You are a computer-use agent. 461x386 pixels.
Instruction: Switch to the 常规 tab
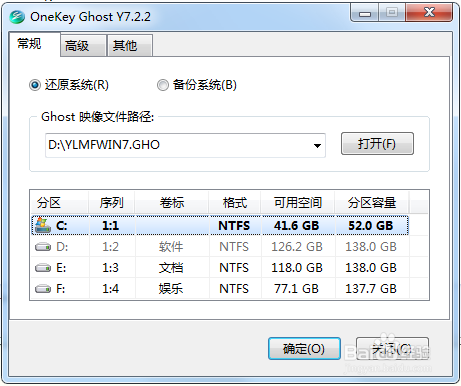coord(34,44)
